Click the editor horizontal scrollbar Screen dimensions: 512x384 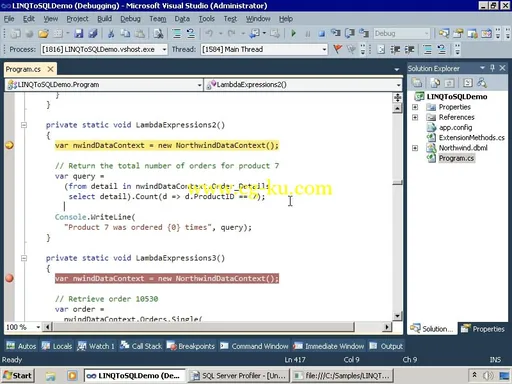pos(216,327)
